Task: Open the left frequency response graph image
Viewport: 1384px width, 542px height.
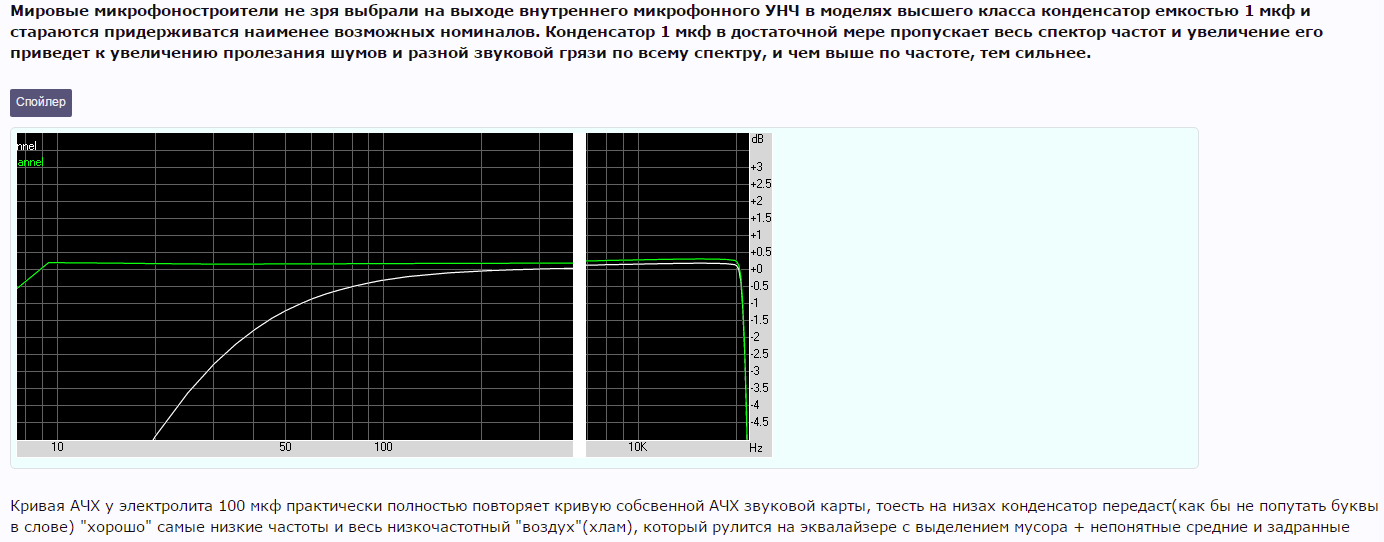Action: (295, 295)
